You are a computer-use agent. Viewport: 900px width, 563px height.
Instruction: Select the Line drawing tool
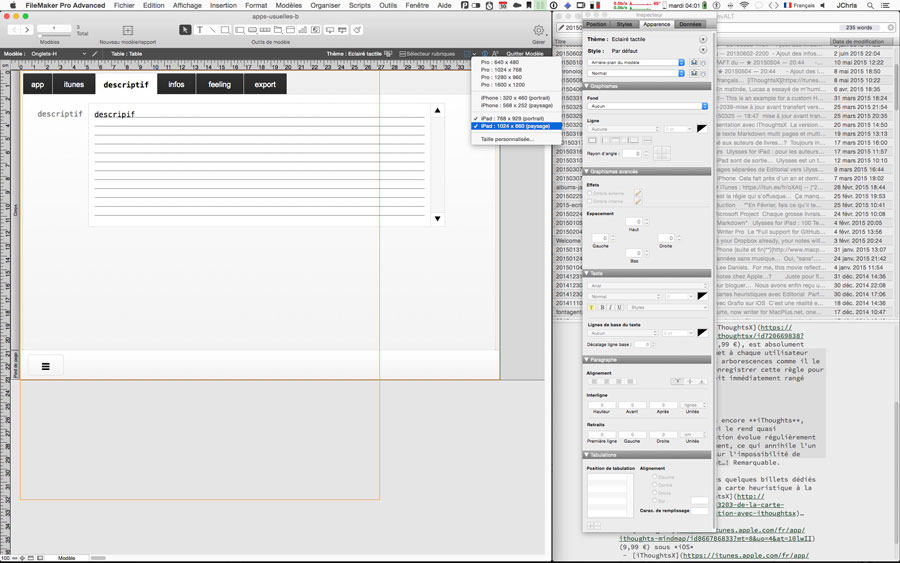point(212,30)
